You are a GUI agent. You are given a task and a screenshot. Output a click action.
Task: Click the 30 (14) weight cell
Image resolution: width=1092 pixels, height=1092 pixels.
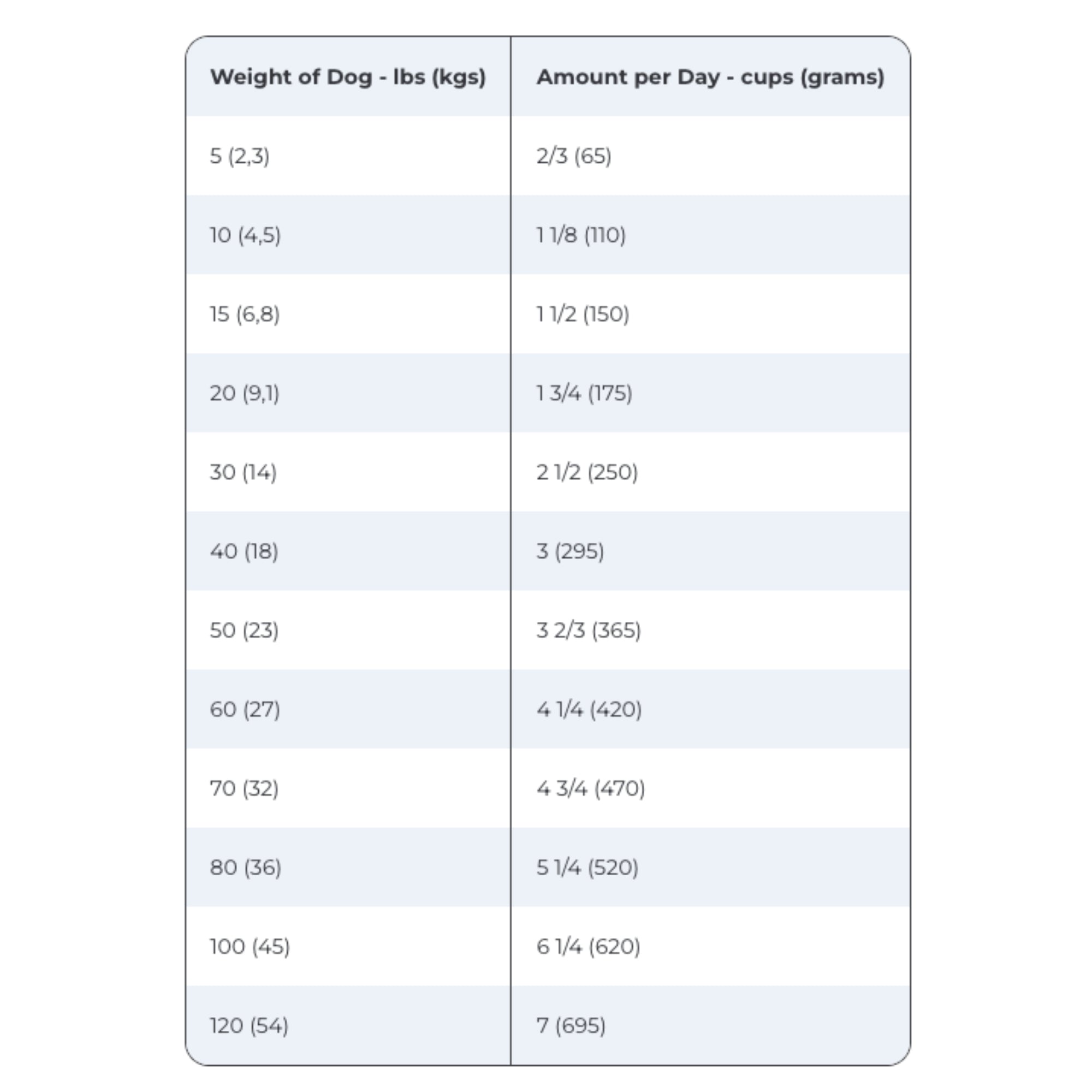(243, 472)
